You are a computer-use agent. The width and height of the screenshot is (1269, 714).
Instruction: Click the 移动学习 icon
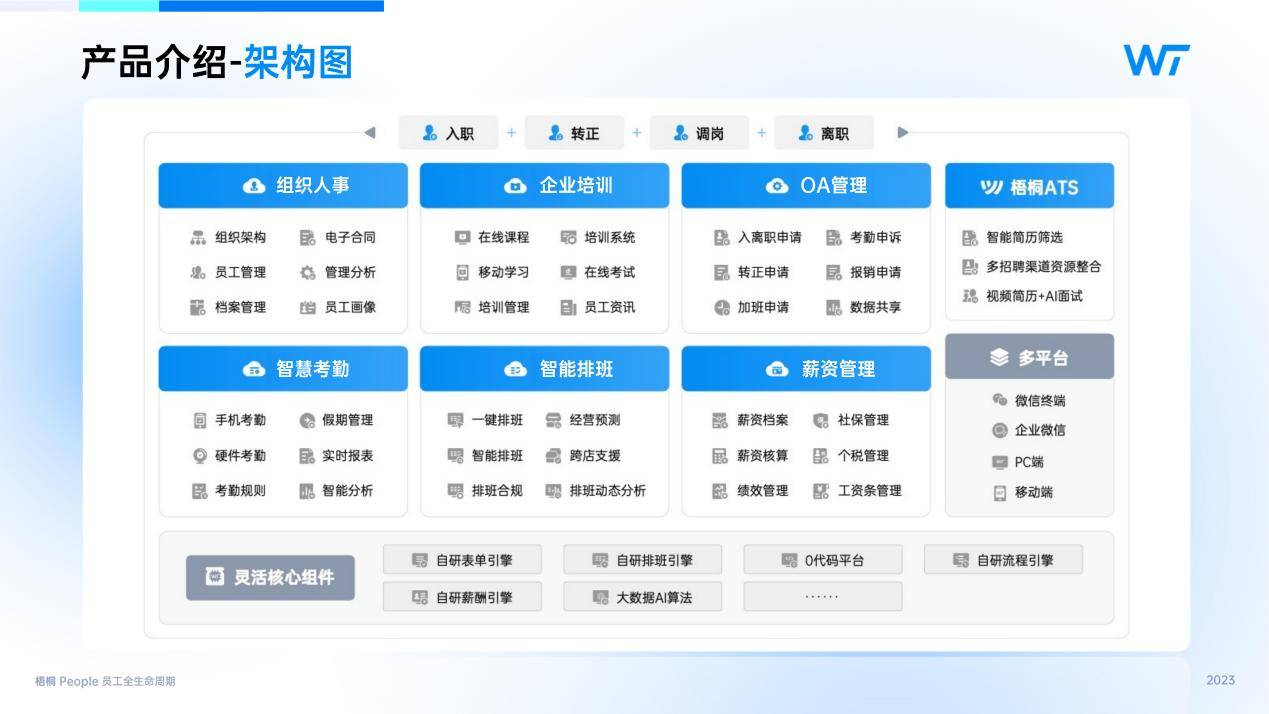point(462,272)
